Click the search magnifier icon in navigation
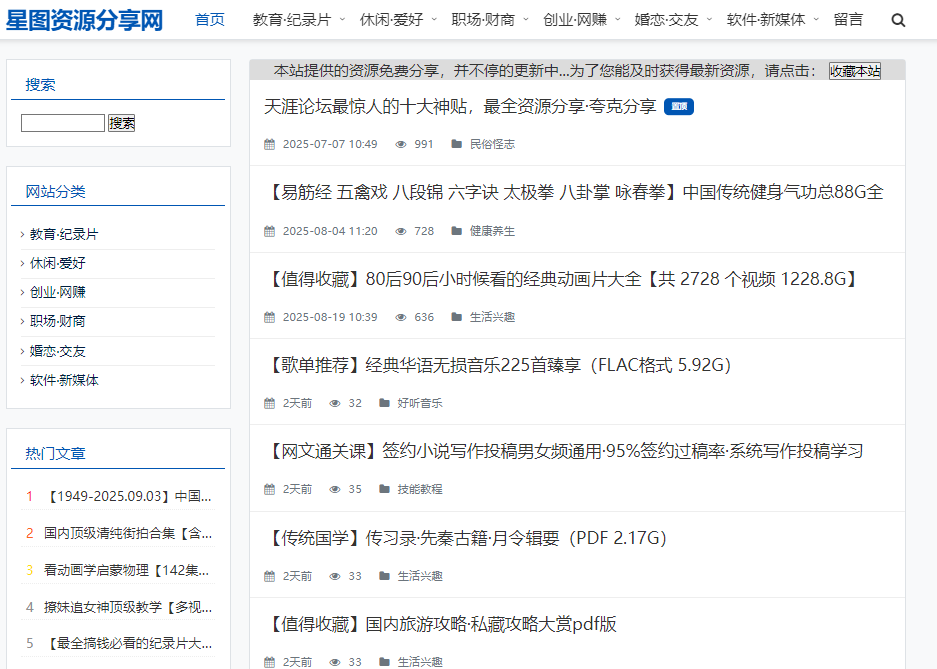 click(898, 18)
